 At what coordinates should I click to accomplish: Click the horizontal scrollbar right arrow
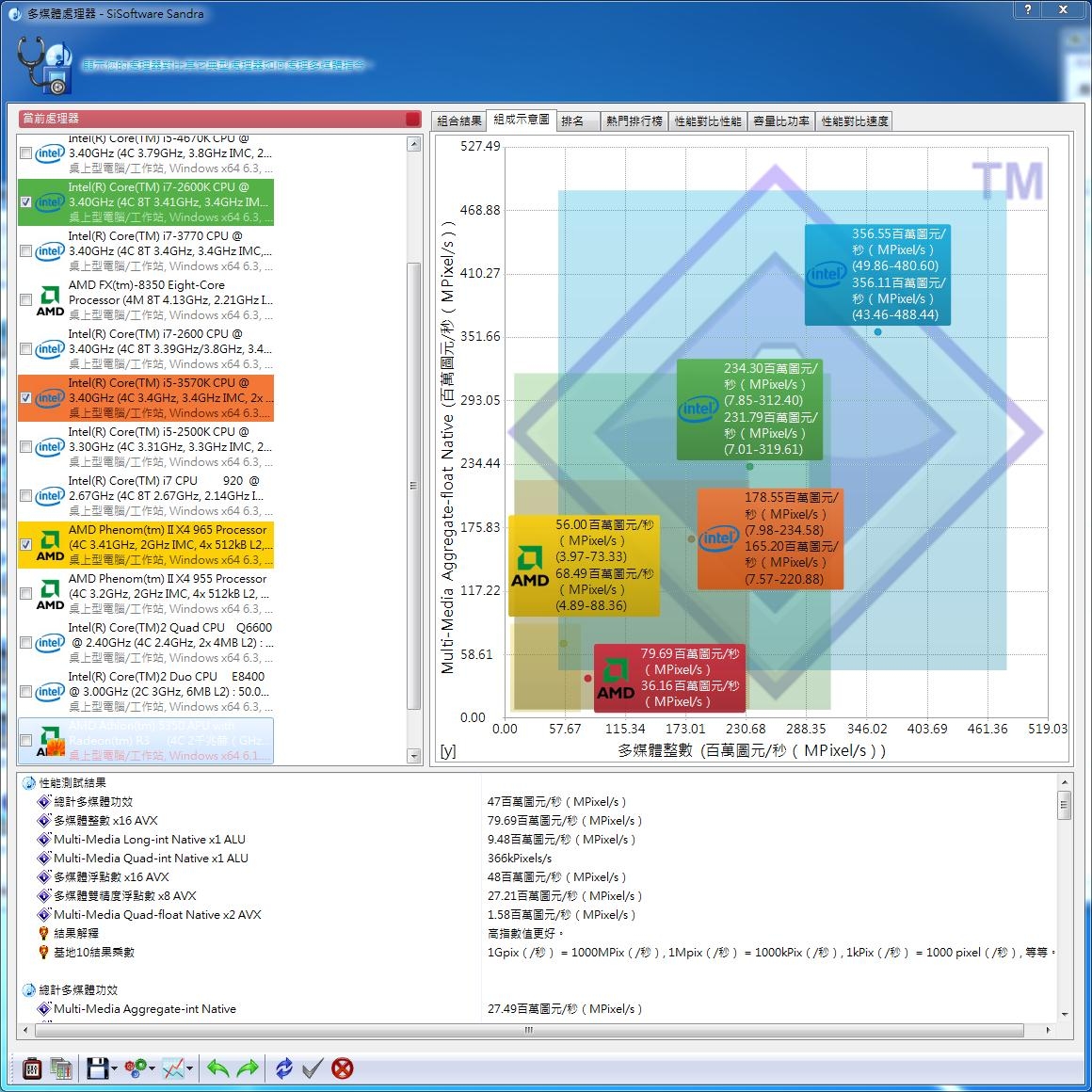click(1048, 1029)
